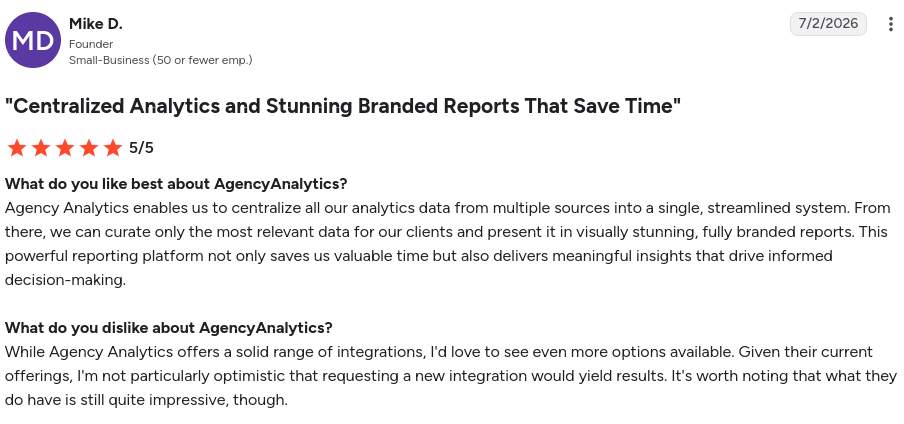Click the Founder job title label
The width and height of the screenshot is (904, 424).
click(x=91, y=44)
